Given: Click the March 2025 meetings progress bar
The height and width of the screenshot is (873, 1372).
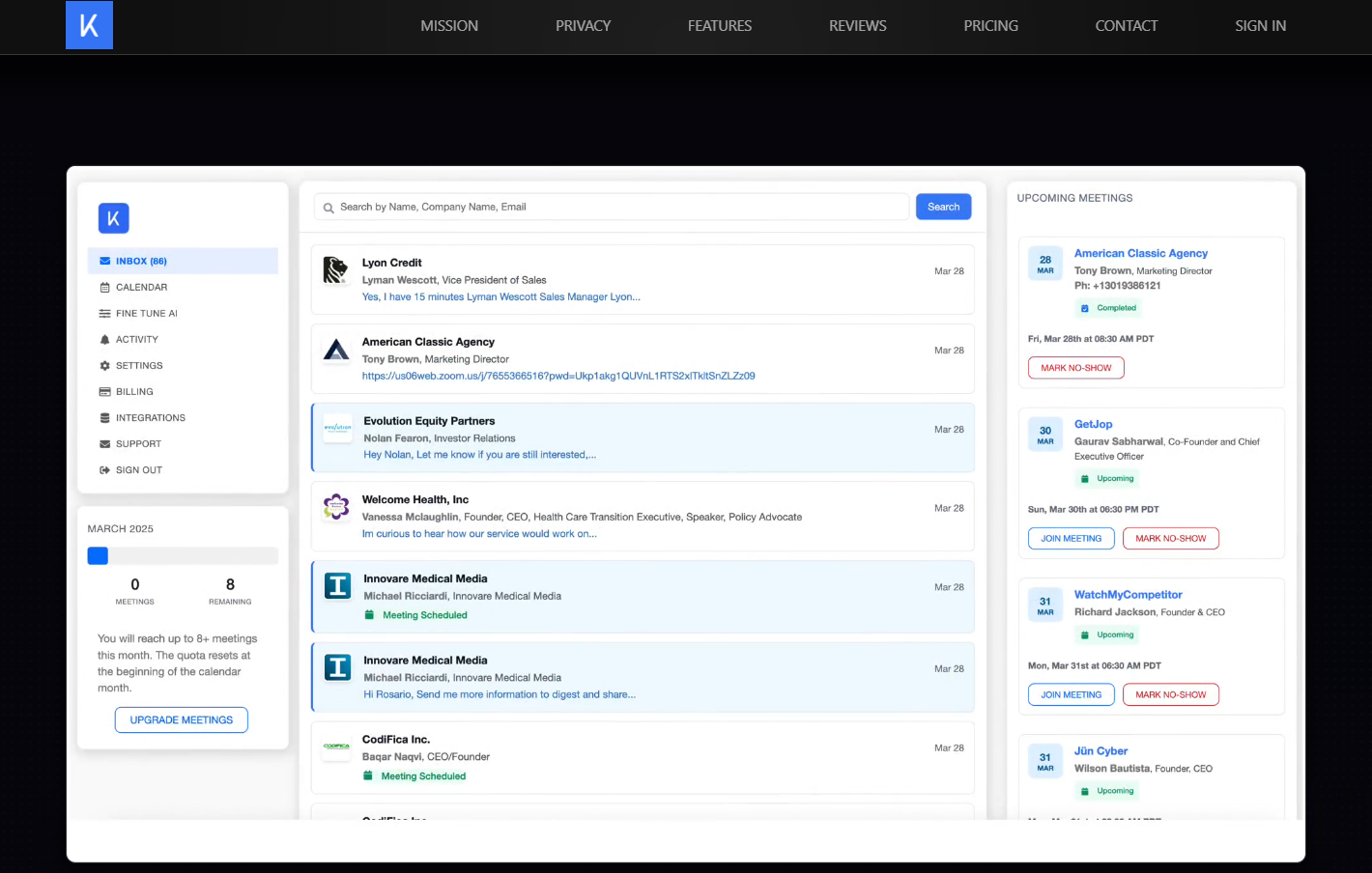Looking at the screenshot, I should 183,555.
